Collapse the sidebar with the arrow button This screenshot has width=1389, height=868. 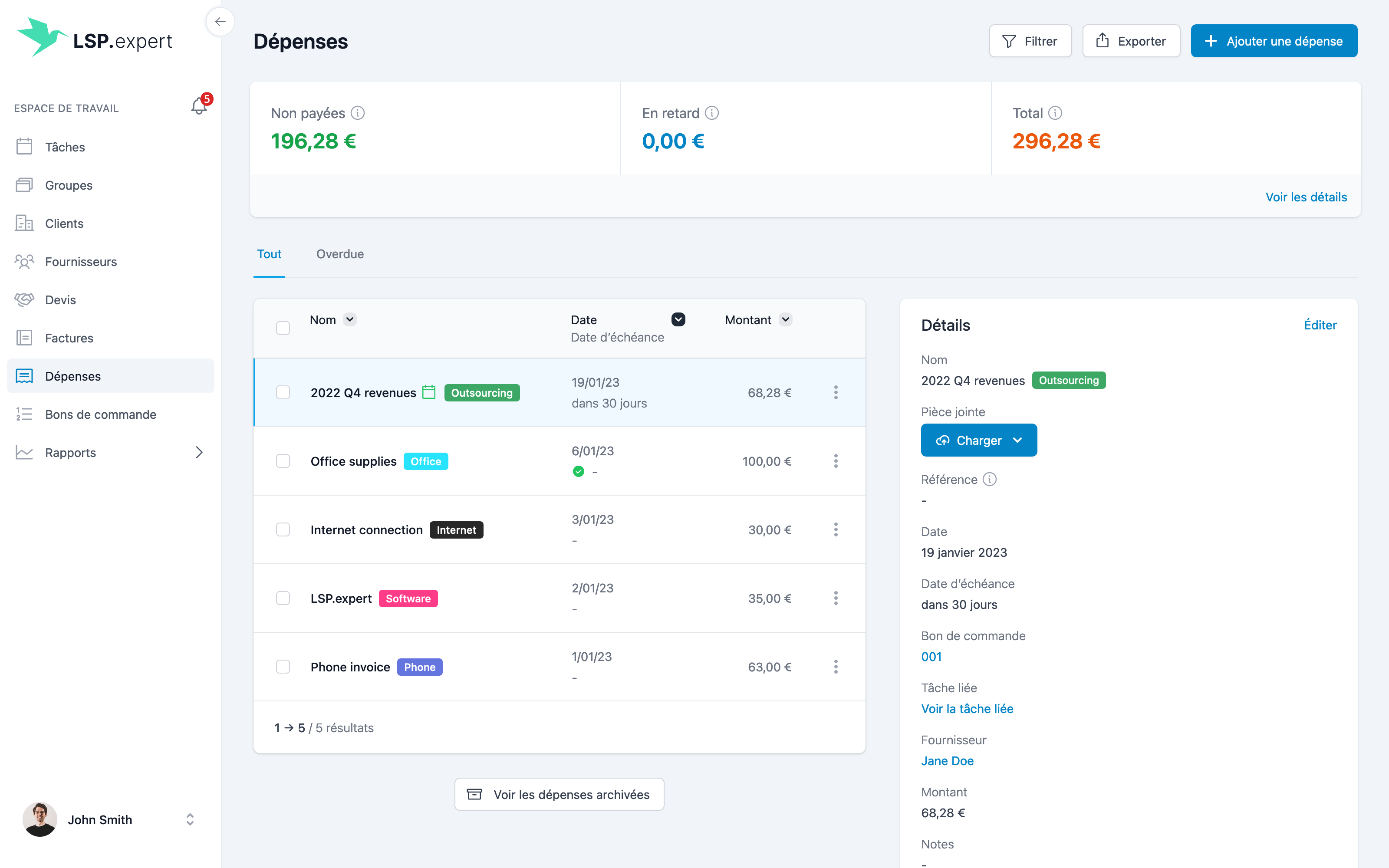[x=221, y=22]
